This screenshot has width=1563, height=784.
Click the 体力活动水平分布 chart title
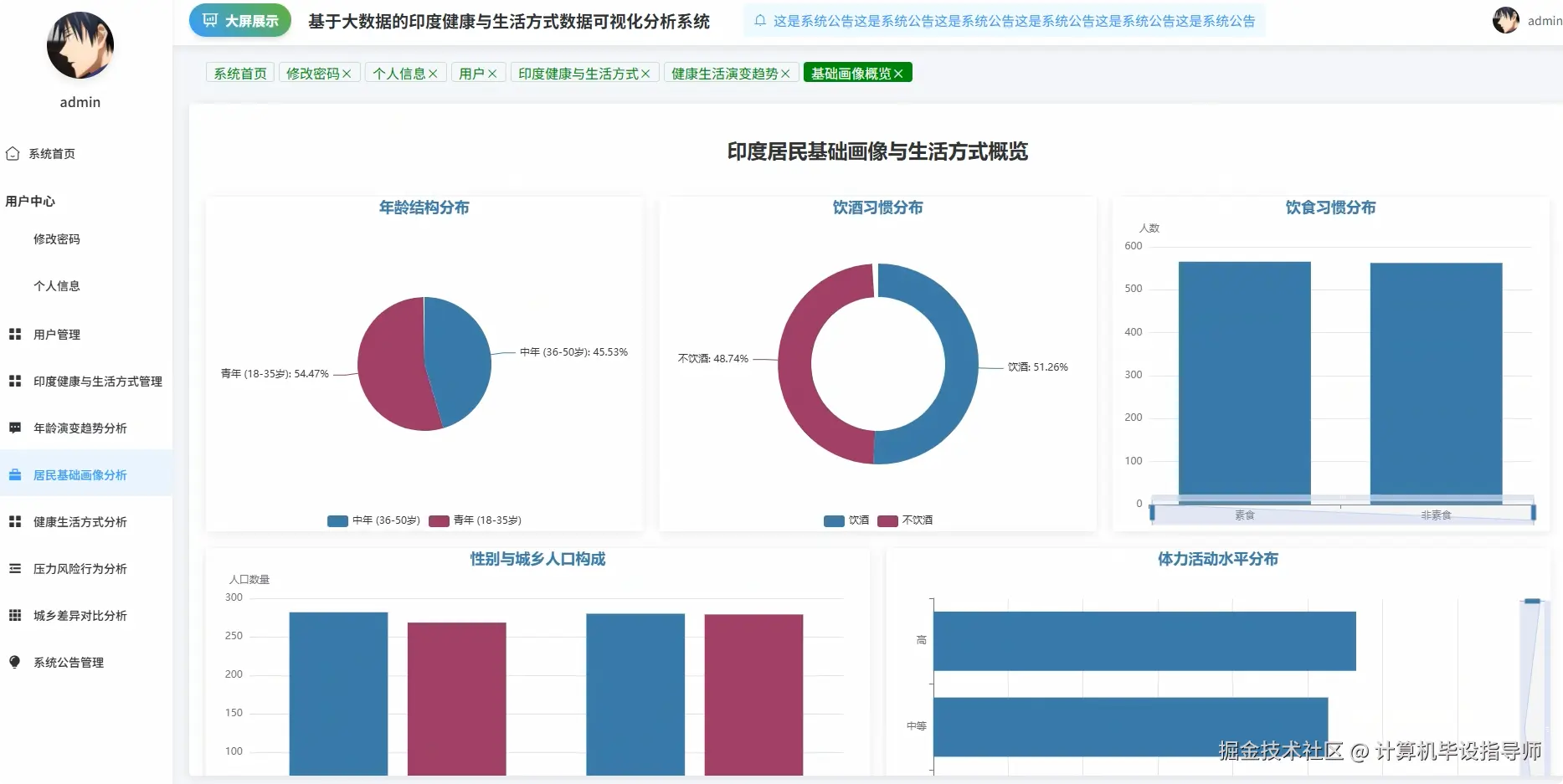click(x=1218, y=559)
